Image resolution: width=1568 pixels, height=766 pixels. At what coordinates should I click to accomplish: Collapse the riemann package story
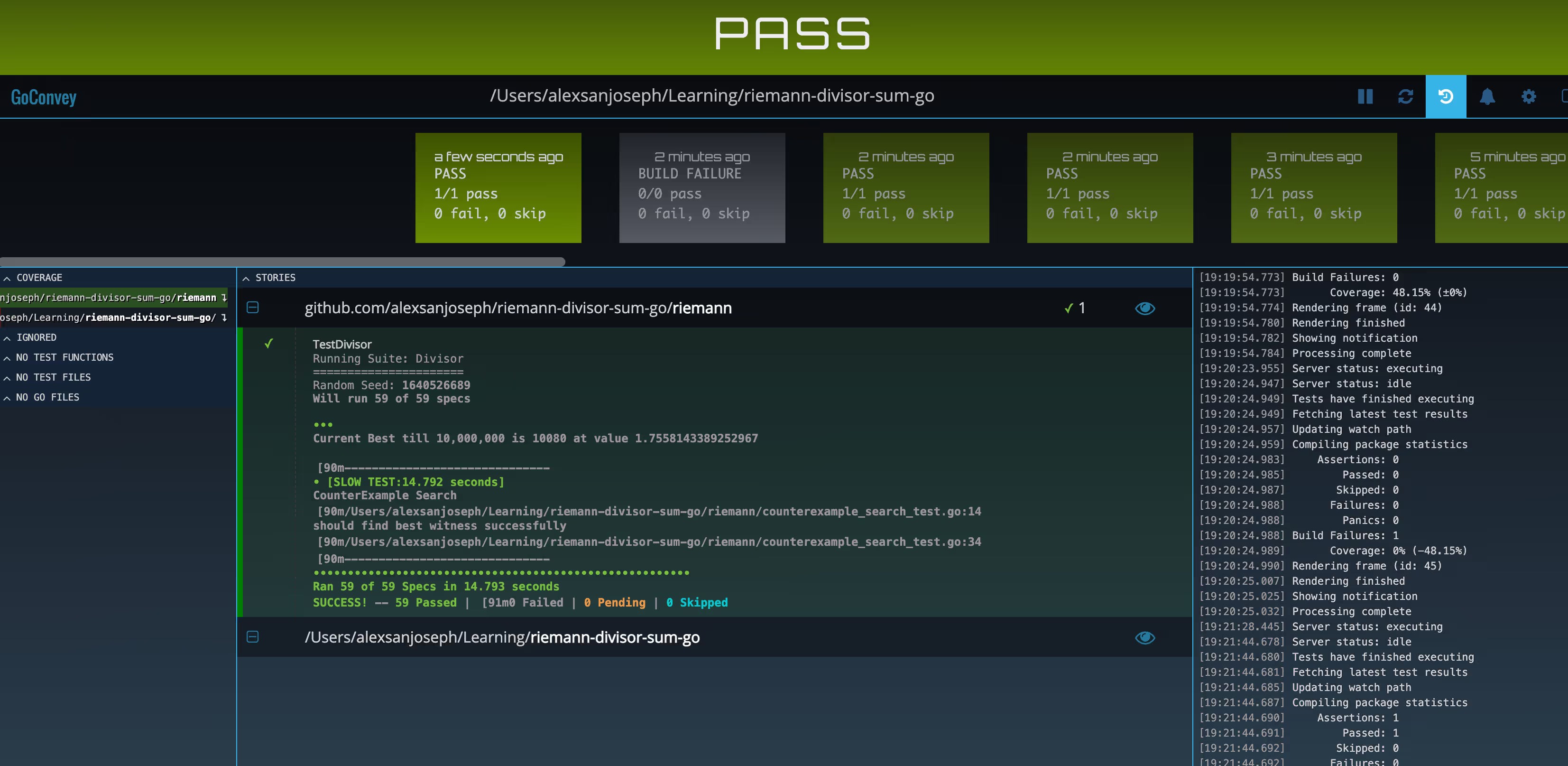tap(253, 308)
